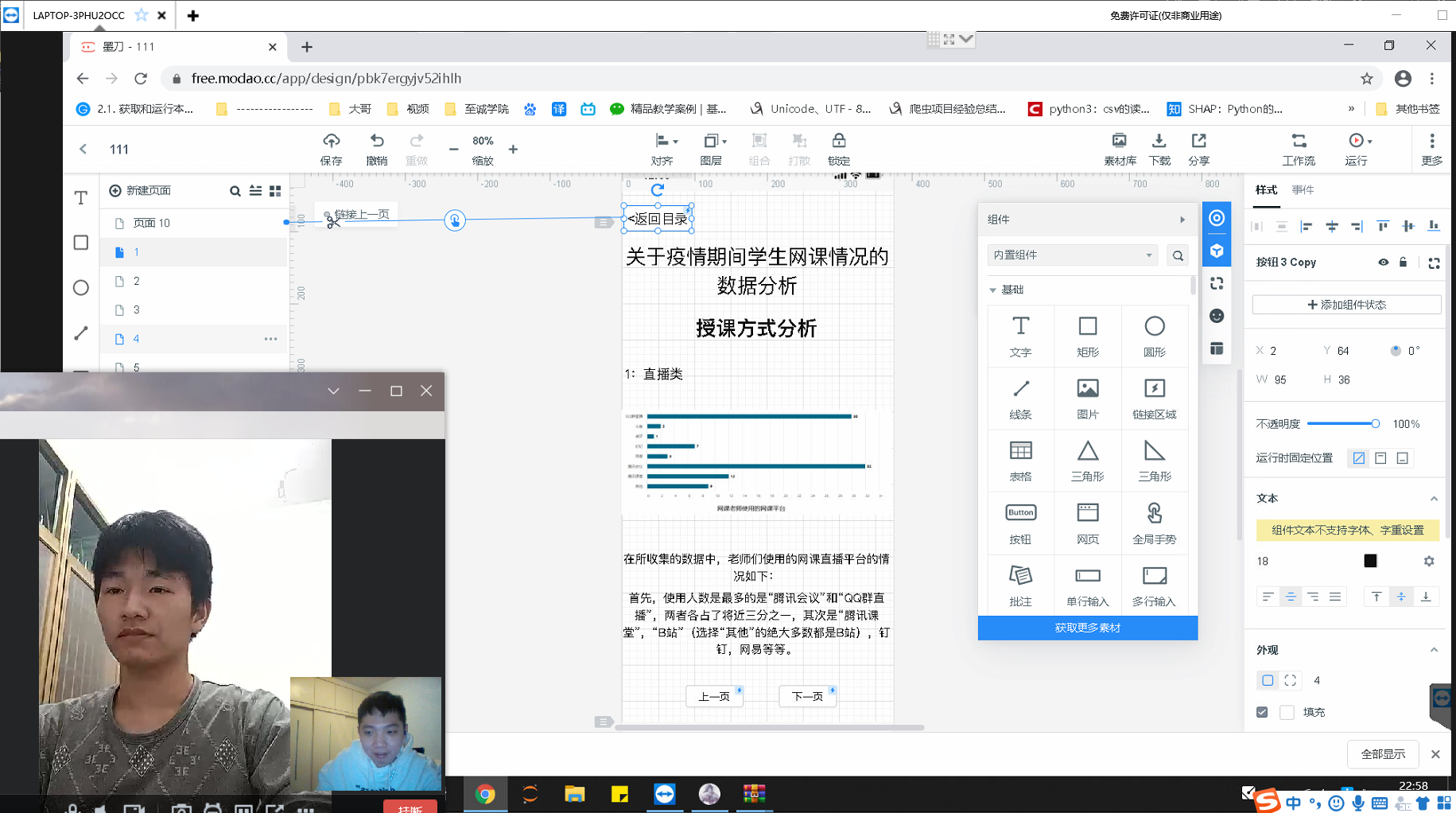
Task: Open the components cube panel icon
Action: [x=1217, y=251]
